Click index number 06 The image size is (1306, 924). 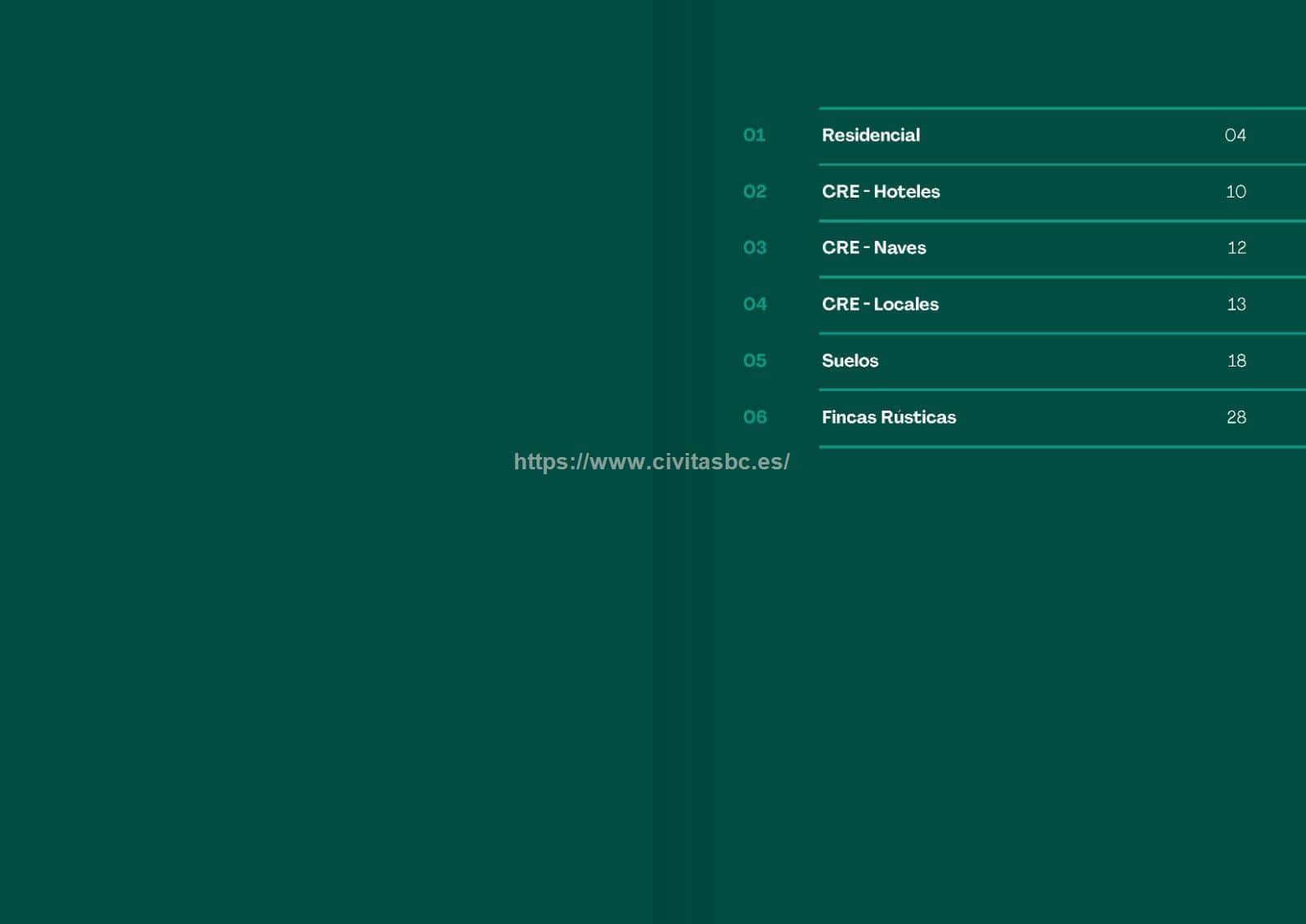pyautogui.click(x=754, y=417)
